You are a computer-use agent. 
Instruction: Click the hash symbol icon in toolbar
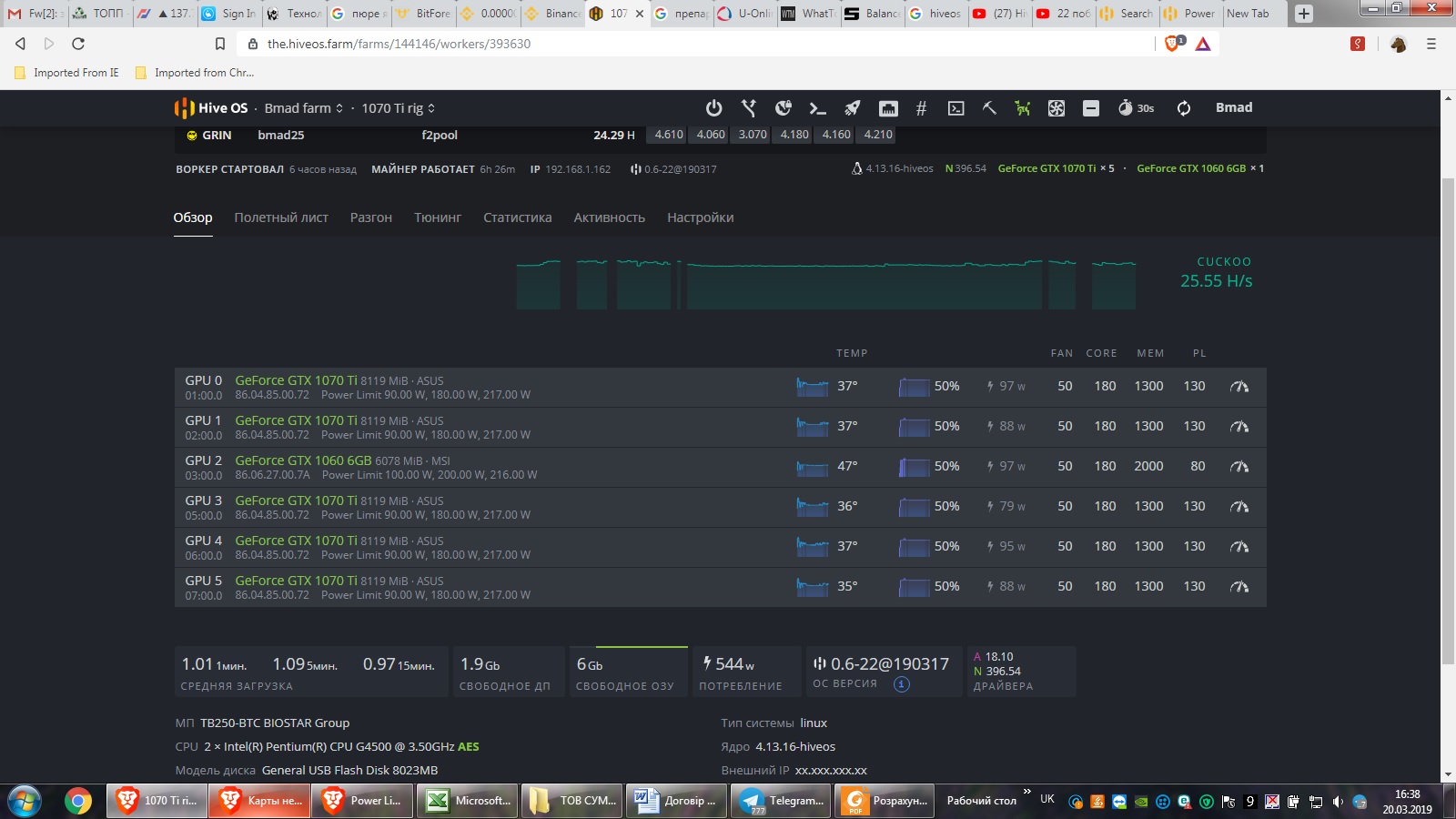(921, 108)
